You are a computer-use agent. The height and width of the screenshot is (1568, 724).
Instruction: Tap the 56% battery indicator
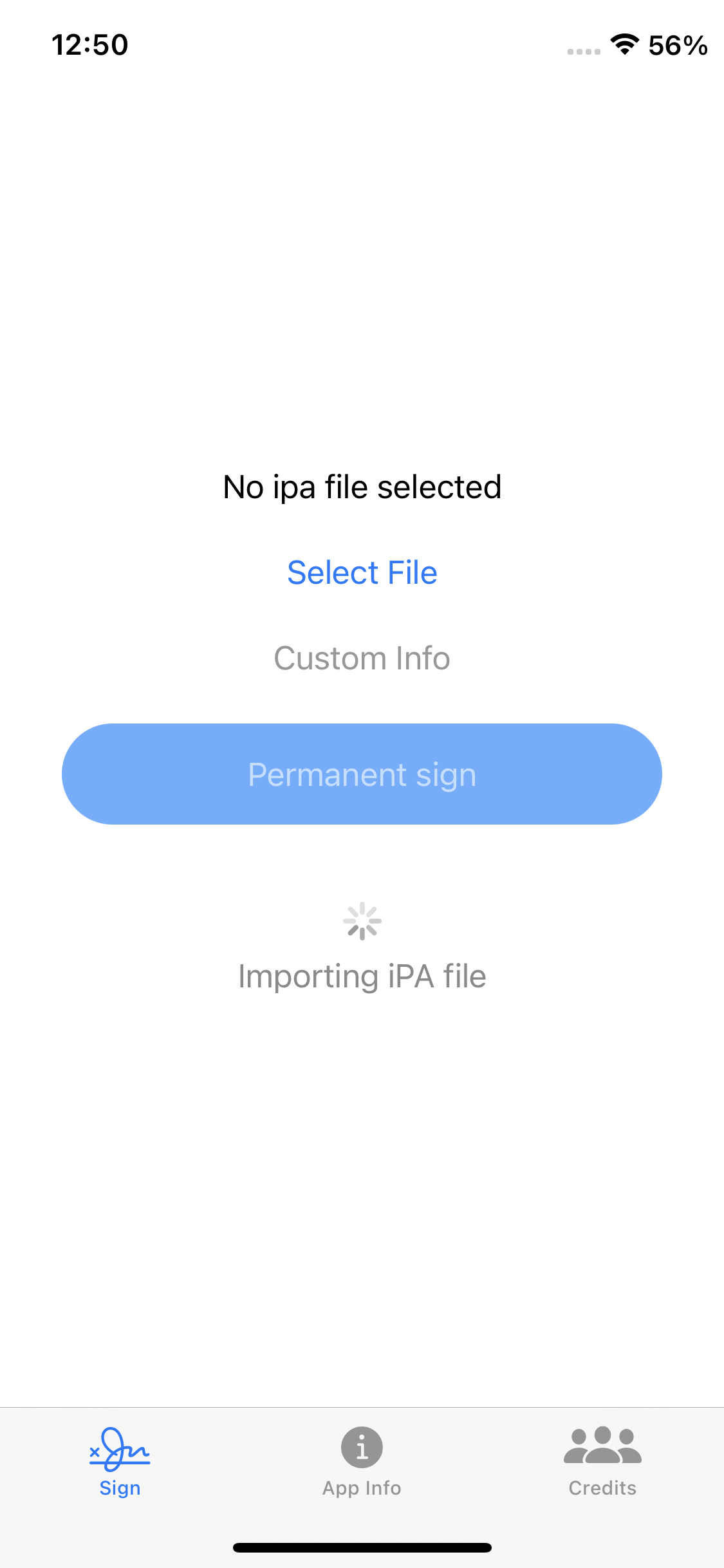(x=678, y=46)
